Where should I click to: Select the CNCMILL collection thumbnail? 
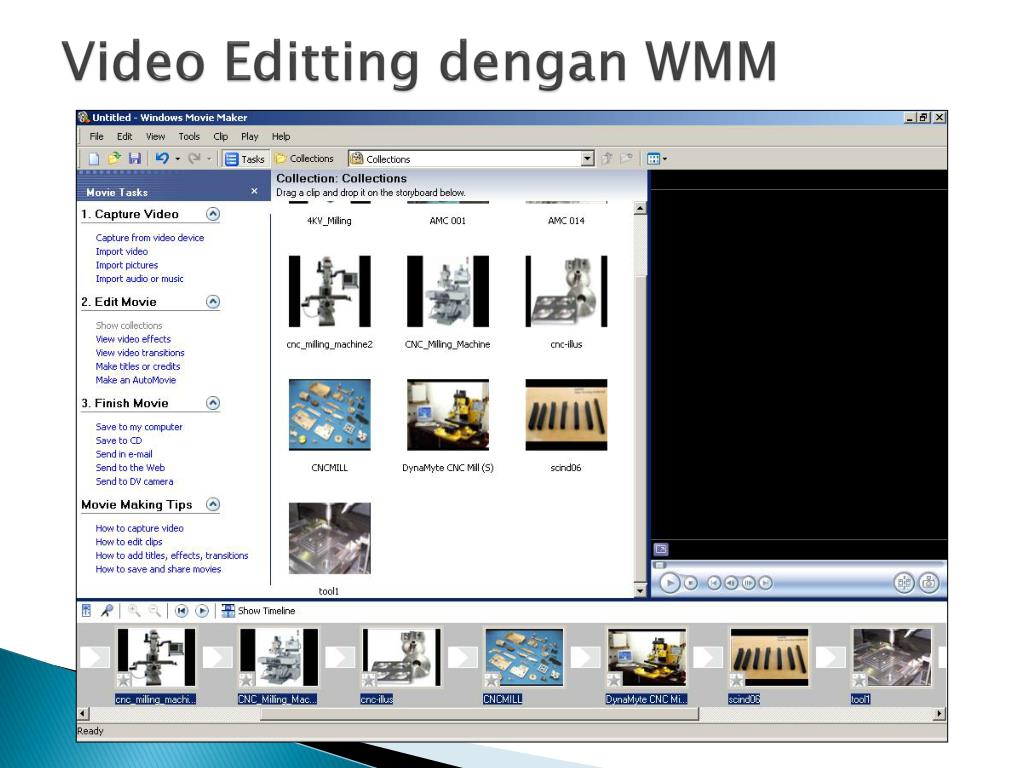pyautogui.click(x=330, y=415)
